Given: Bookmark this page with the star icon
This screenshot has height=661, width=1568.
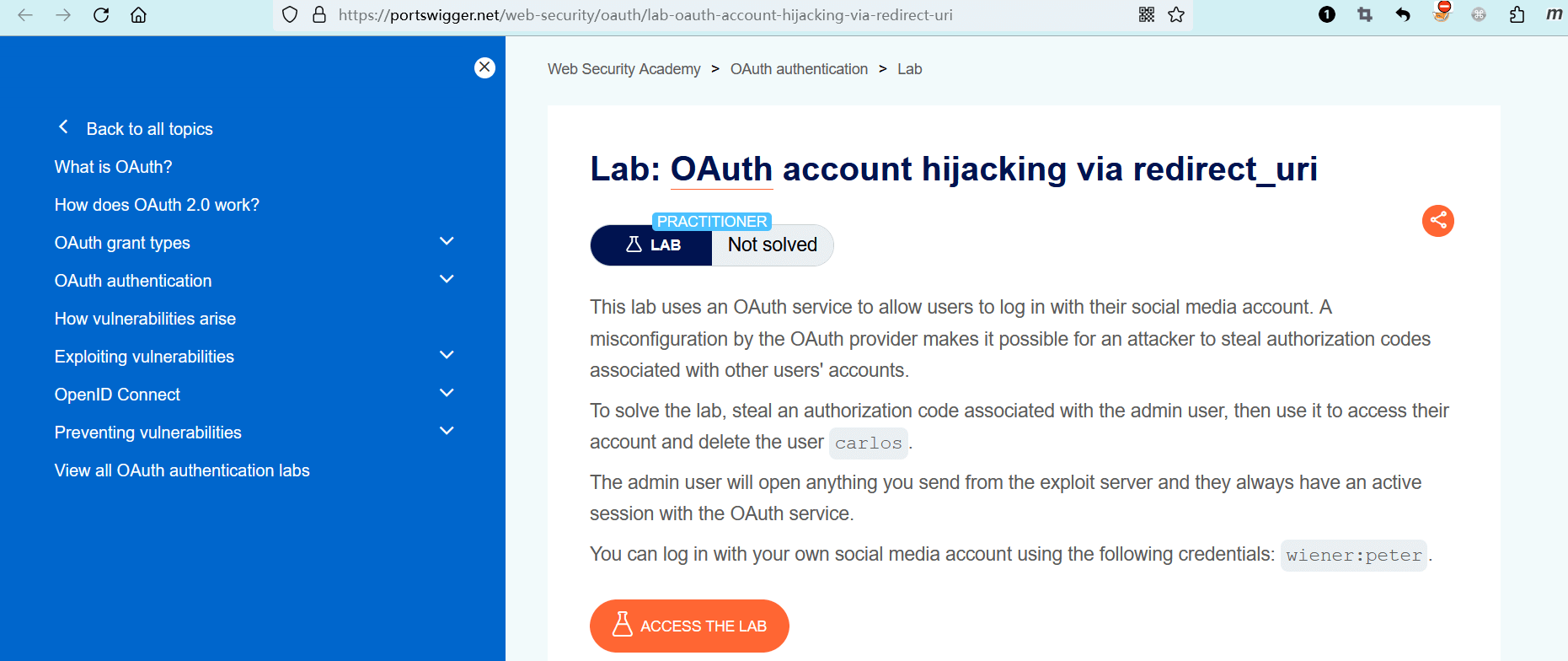Looking at the screenshot, I should tap(1176, 15).
